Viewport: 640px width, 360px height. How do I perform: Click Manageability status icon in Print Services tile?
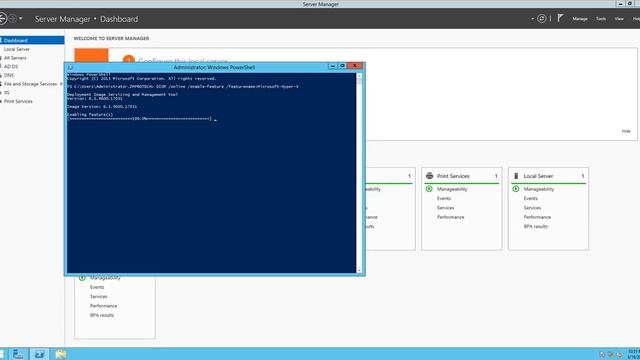[x=429, y=189]
